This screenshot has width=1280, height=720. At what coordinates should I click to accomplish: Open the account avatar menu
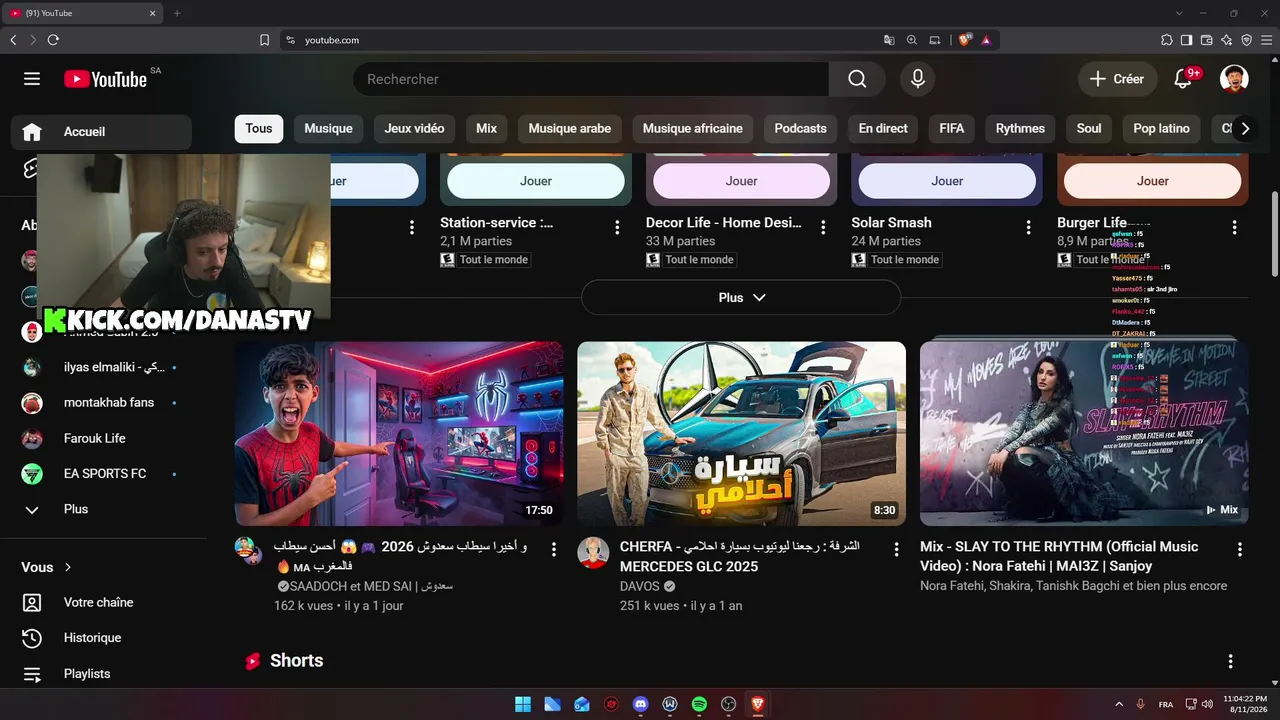pos(1234,79)
